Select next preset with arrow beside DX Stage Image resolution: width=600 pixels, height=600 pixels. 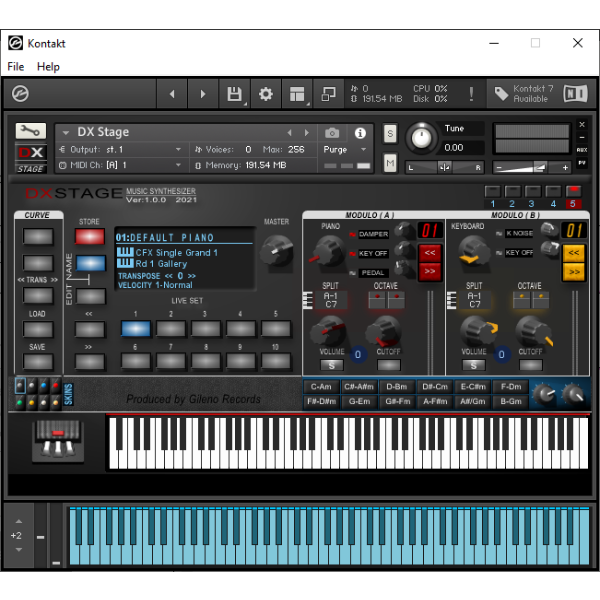307,133
